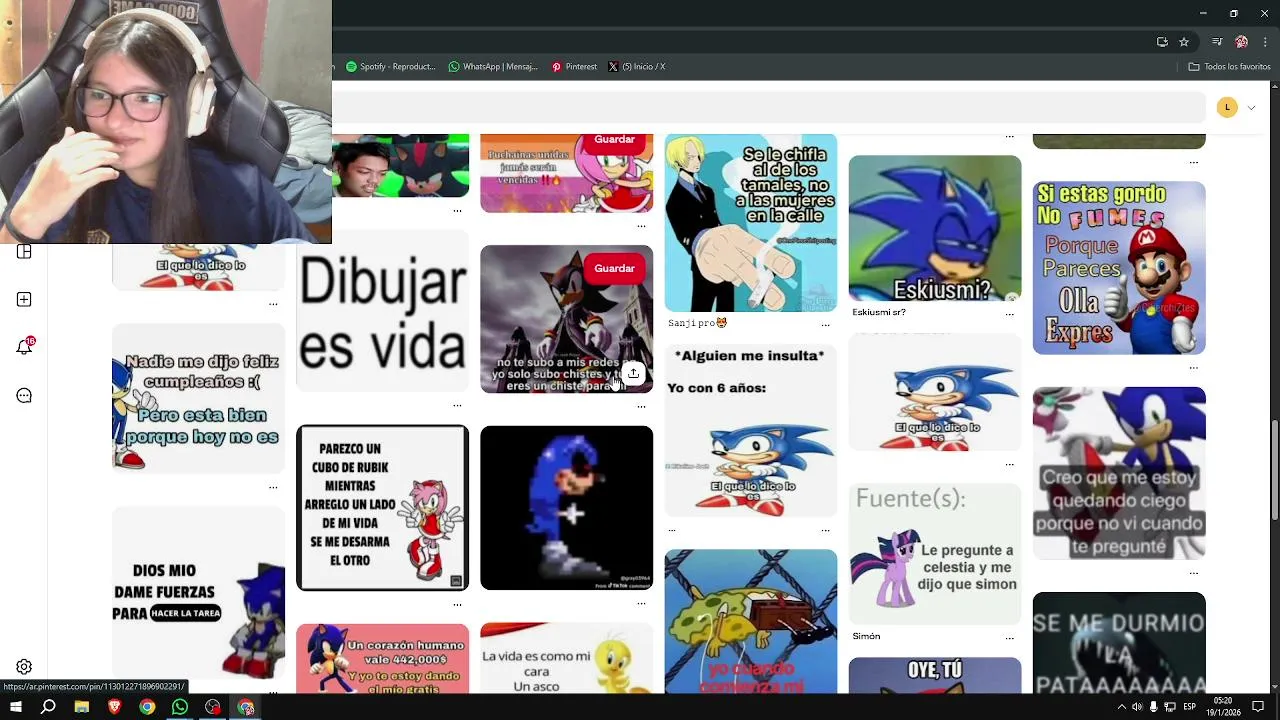Click share icon on Shadow pin

click(x=633, y=373)
